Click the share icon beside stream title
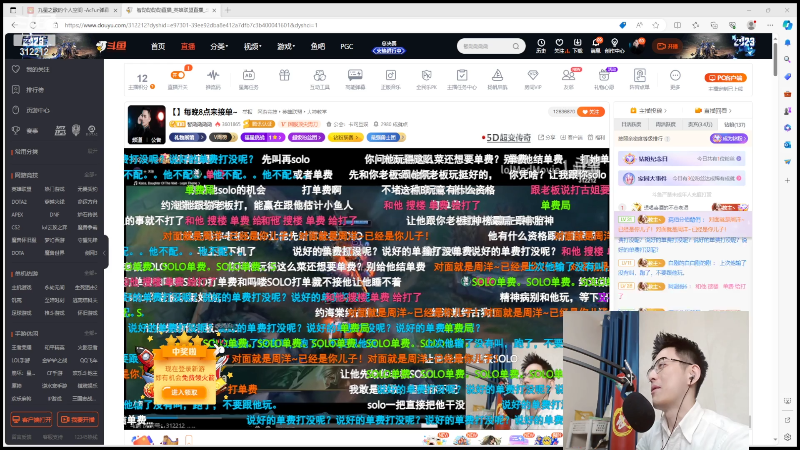Screen dimensions: 800x450 (x=547, y=137)
